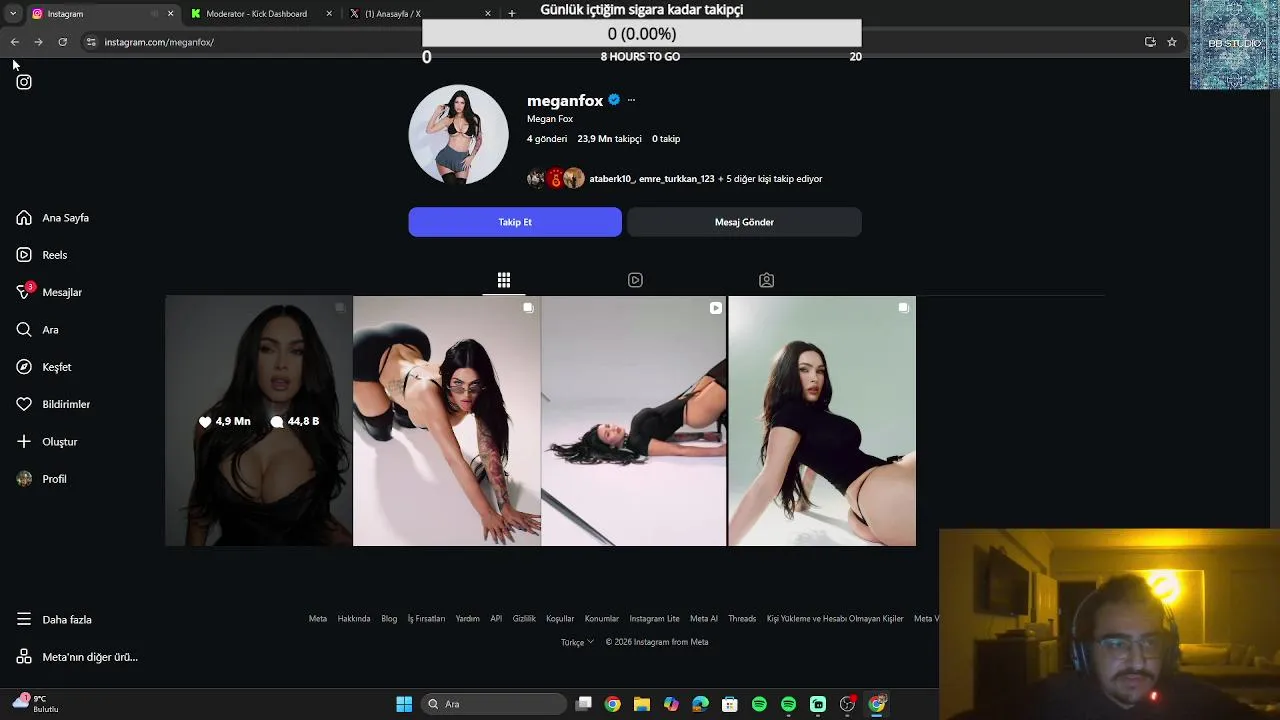This screenshot has width=1280, height=720.
Task: Open File Explorer from the taskbar
Action: (x=642, y=704)
